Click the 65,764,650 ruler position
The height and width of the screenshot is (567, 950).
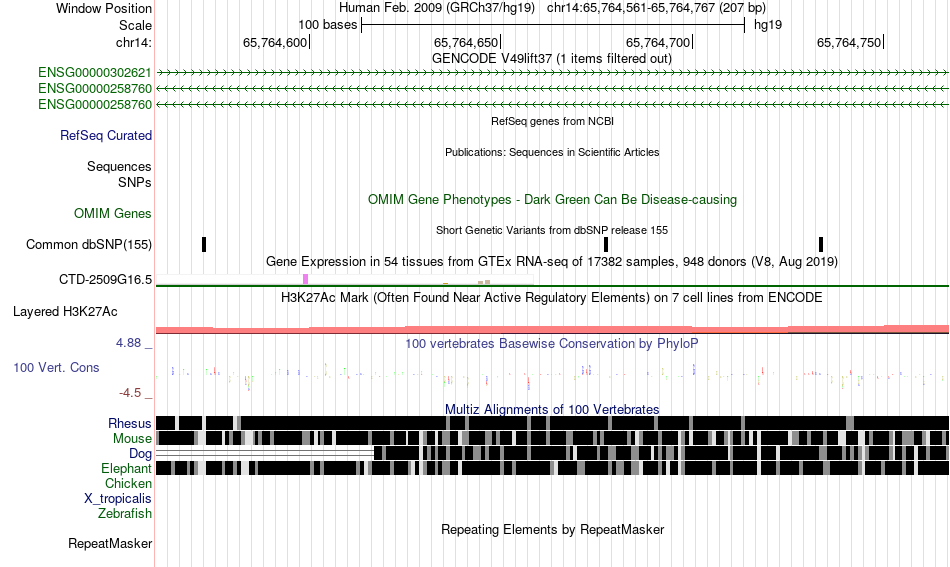pyautogui.click(x=466, y=42)
